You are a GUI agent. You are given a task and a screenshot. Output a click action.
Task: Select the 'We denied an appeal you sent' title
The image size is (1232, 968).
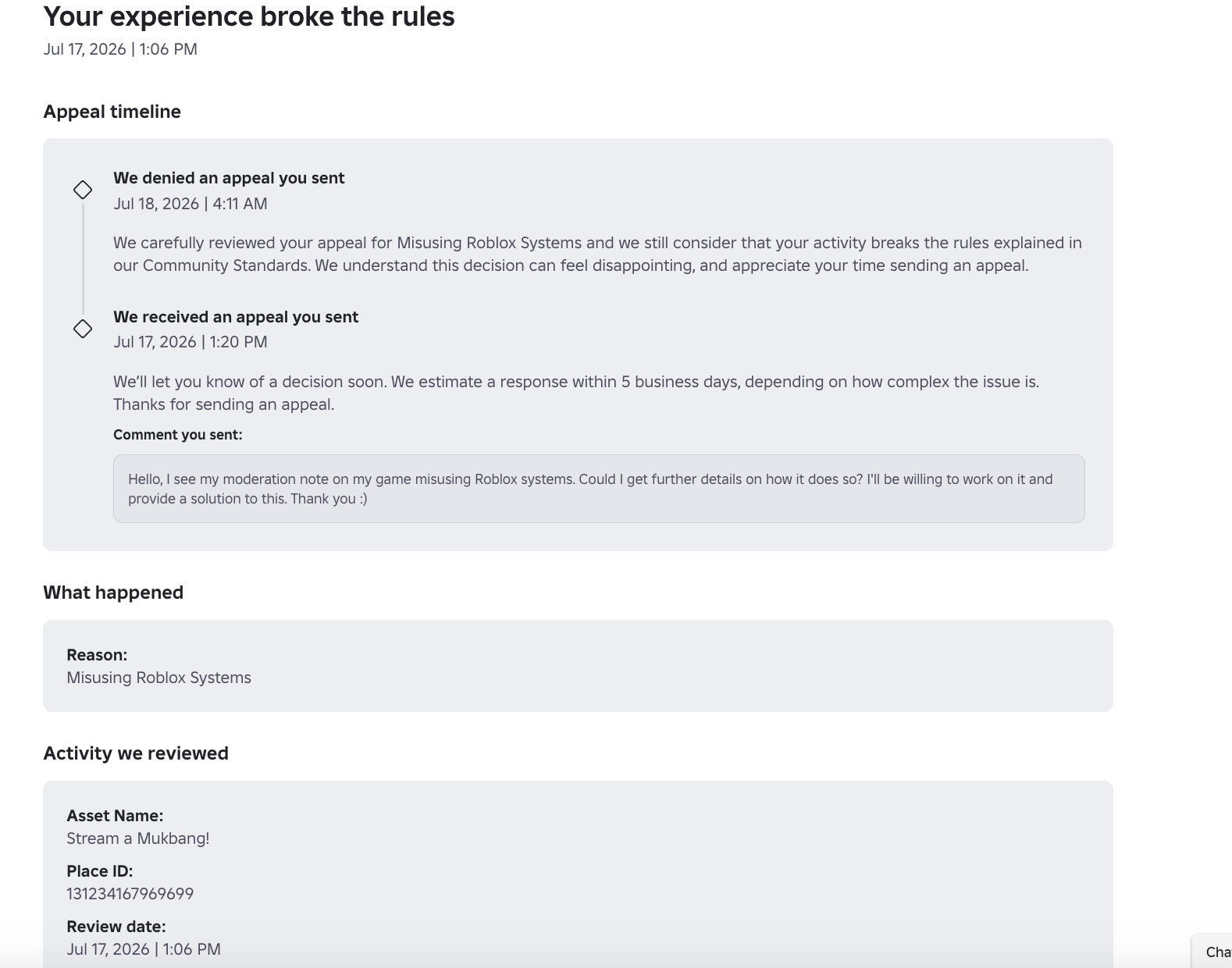click(x=229, y=178)
